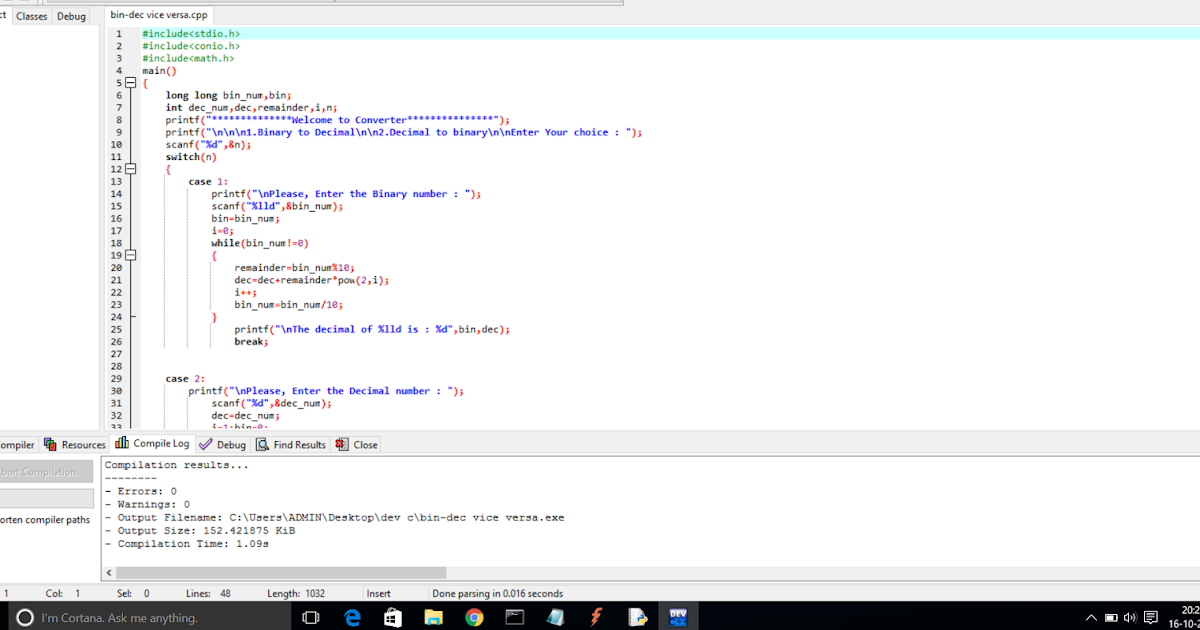Open the Action Center notification icon

(x=1151, y=617)
